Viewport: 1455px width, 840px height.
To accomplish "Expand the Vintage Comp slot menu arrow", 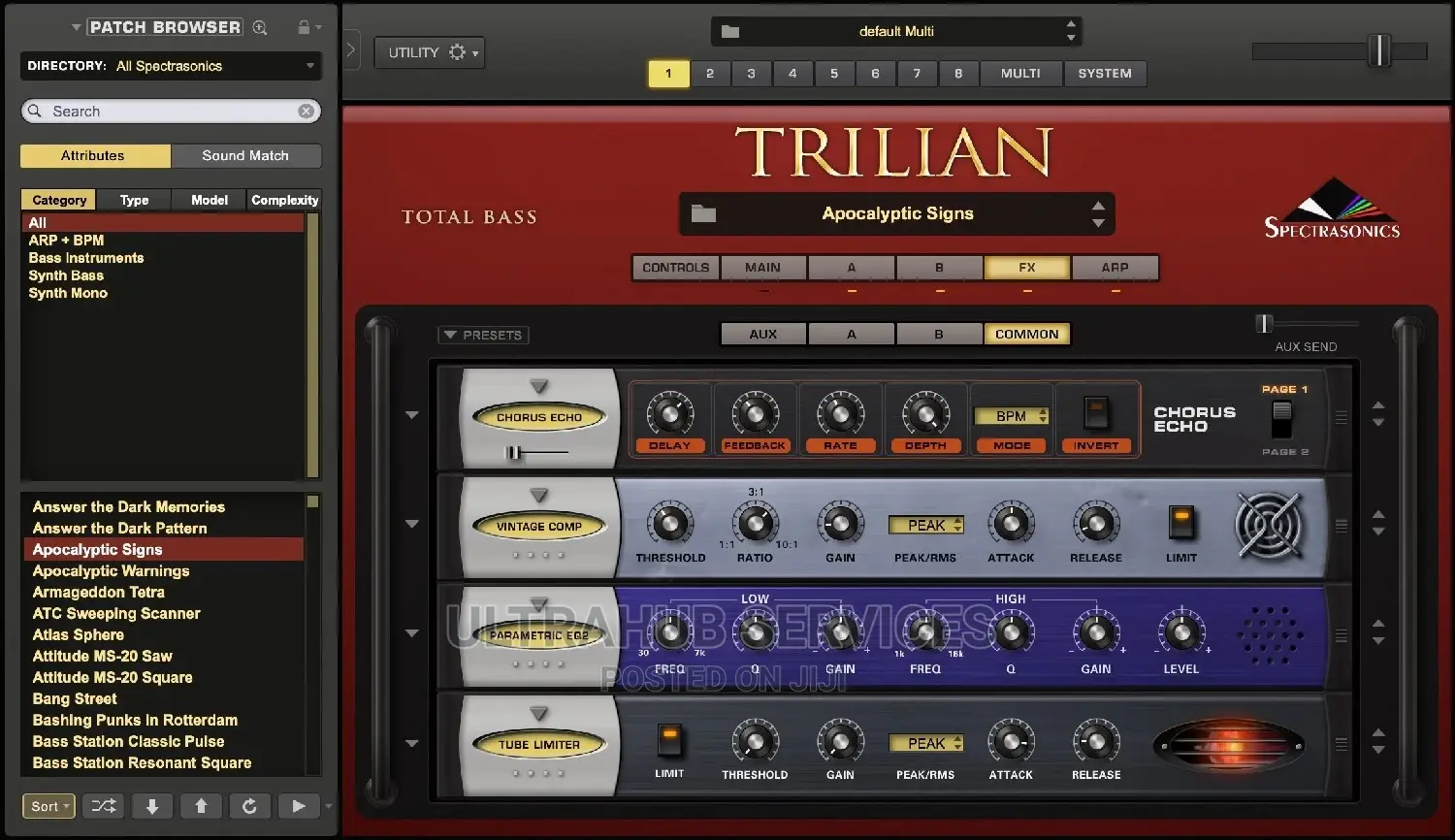I will click(x=412, y=524).
